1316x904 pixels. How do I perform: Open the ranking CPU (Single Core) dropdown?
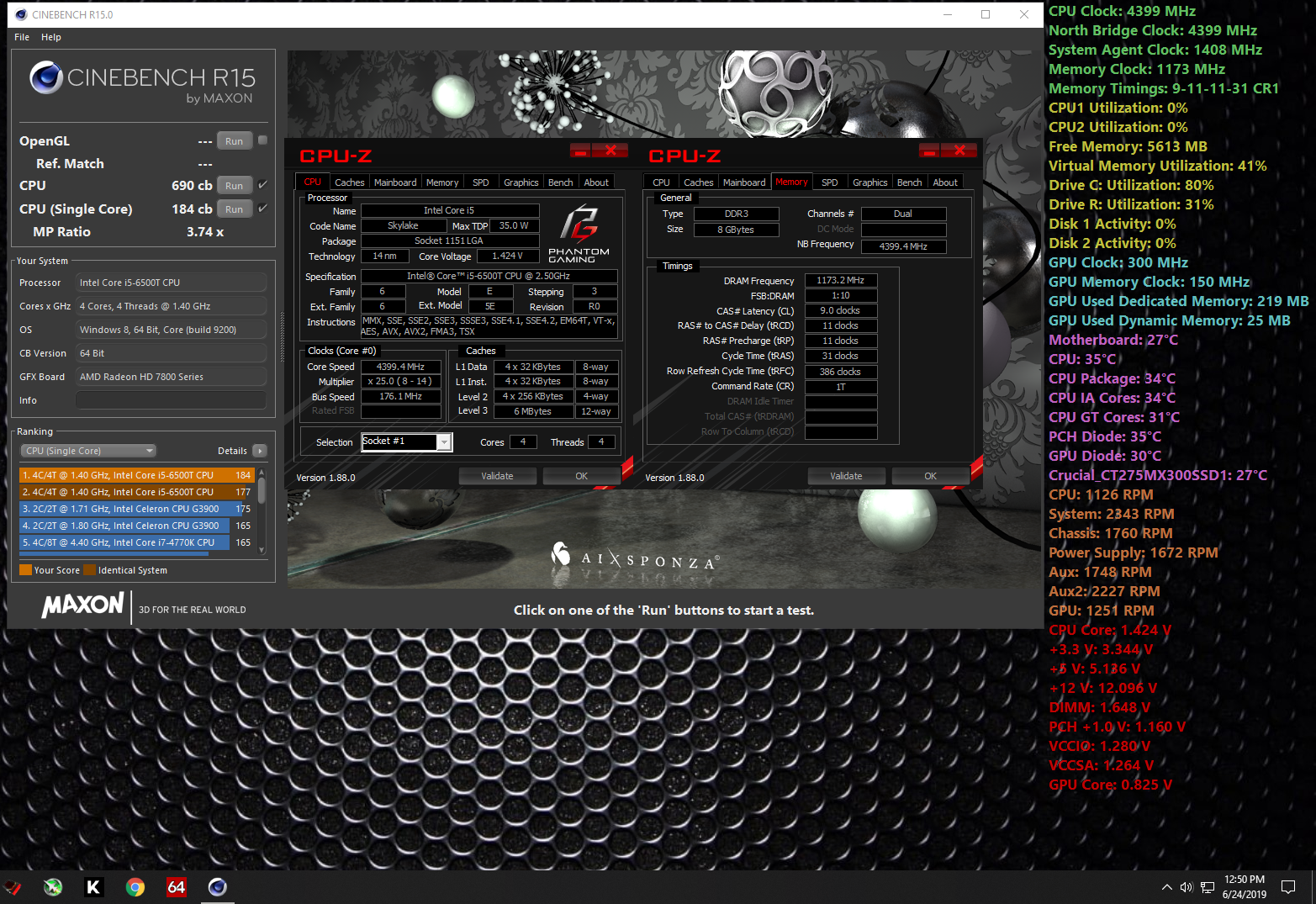point(88,451)
